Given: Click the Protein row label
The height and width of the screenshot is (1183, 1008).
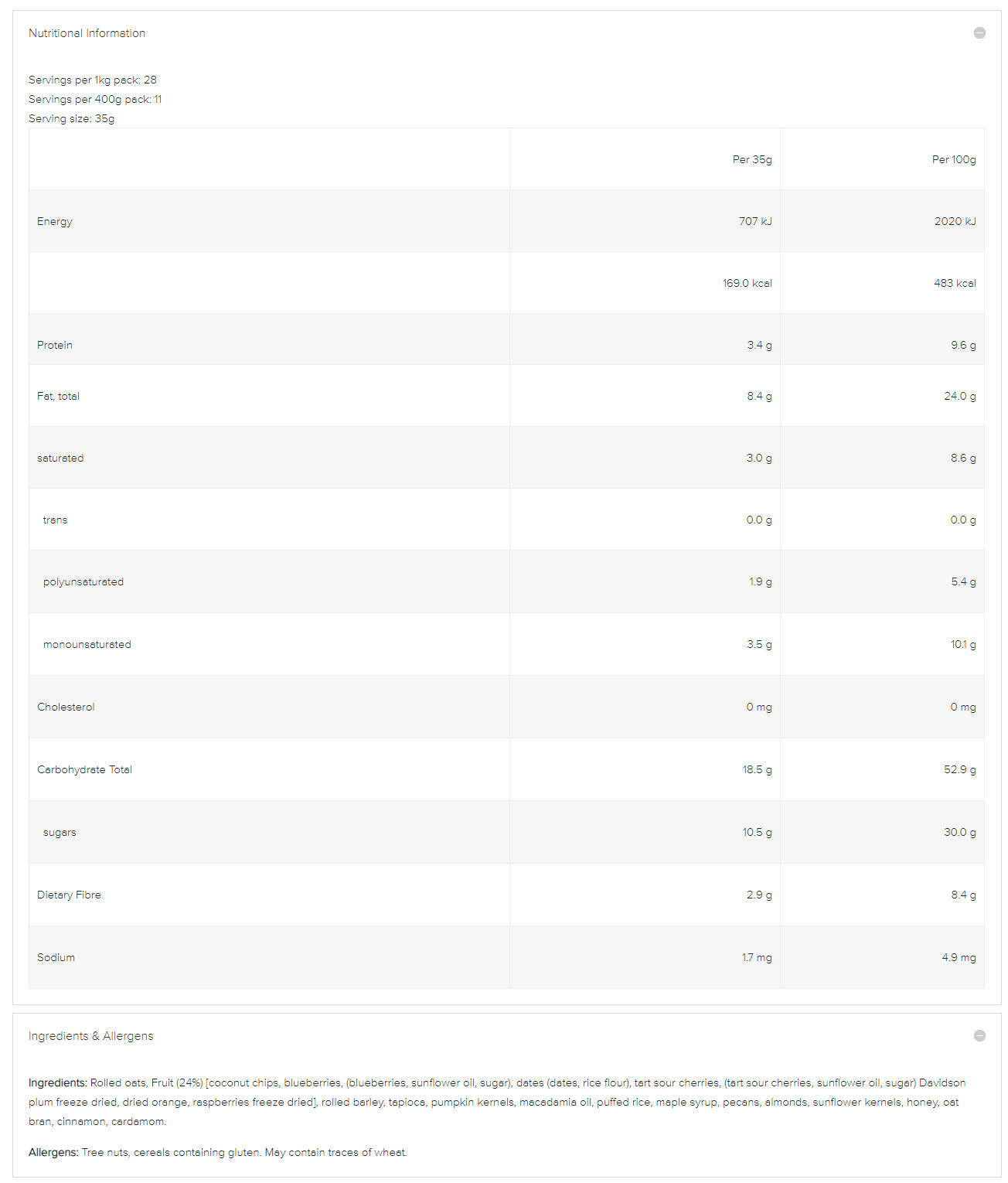Looking at the screenshot, I should (55, 345).
